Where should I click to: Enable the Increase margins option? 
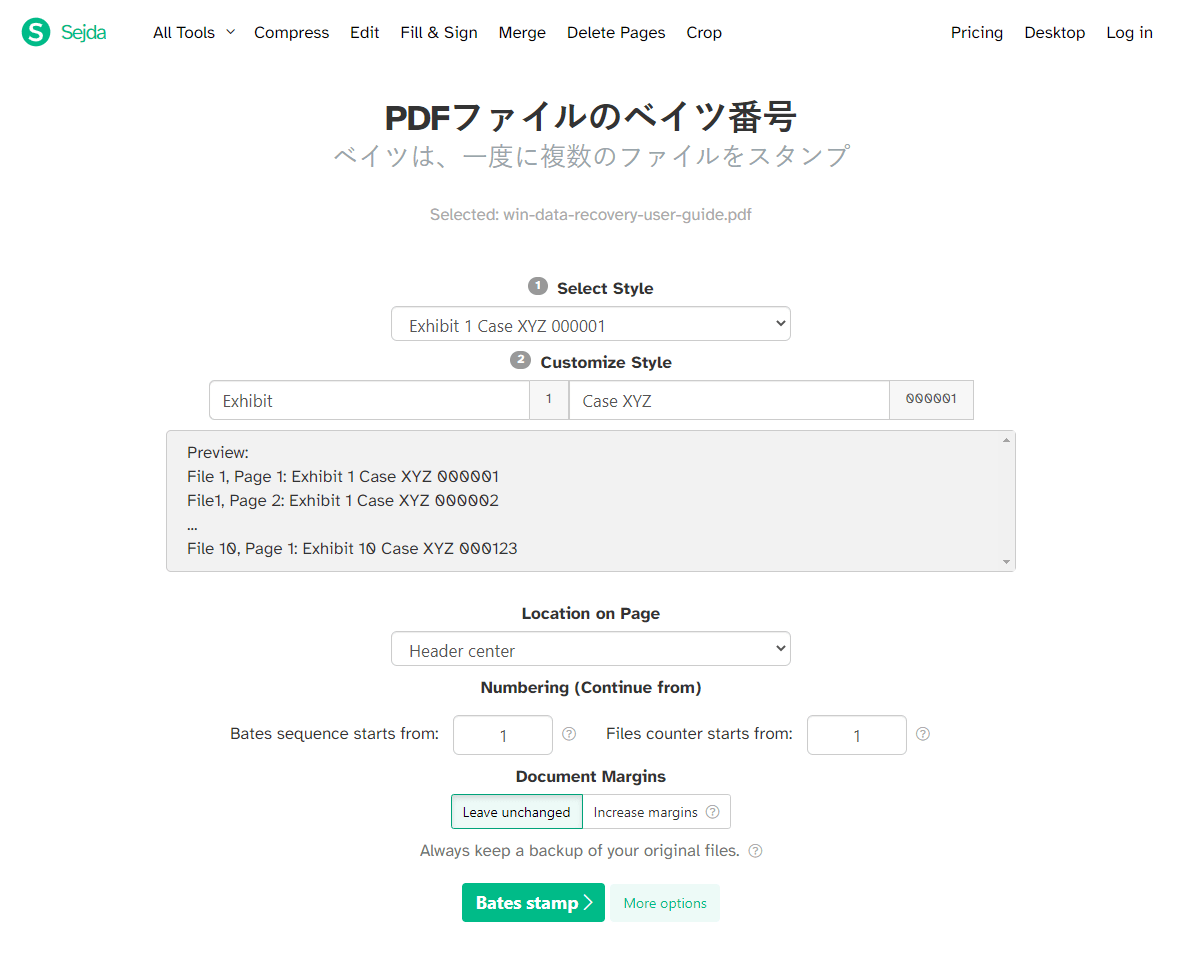[645, 811]
